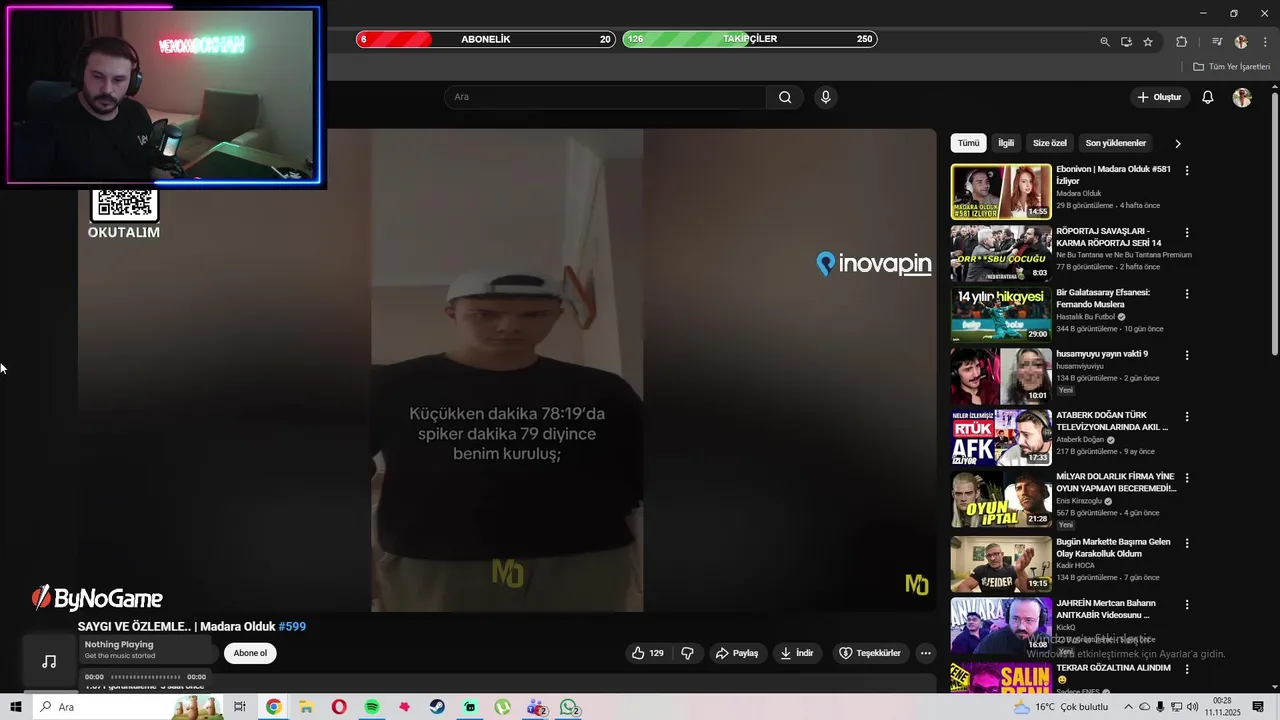The width and height of the screenshot is (1280, 720).
Task: Open Task View on the taskbar
Action: [x=240, y=707]
